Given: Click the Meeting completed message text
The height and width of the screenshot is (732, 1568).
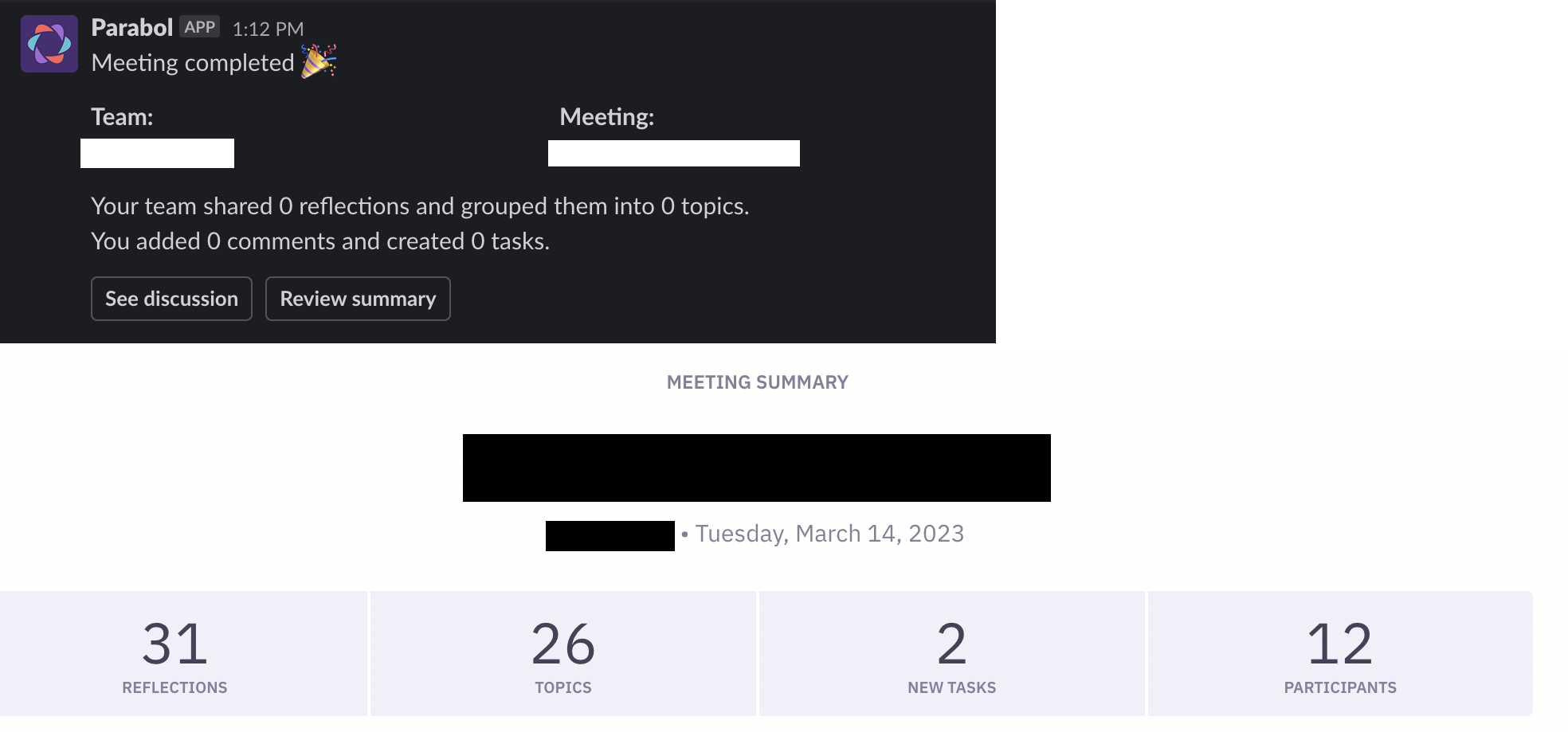Looking at the screenshot, I should 192,62.
